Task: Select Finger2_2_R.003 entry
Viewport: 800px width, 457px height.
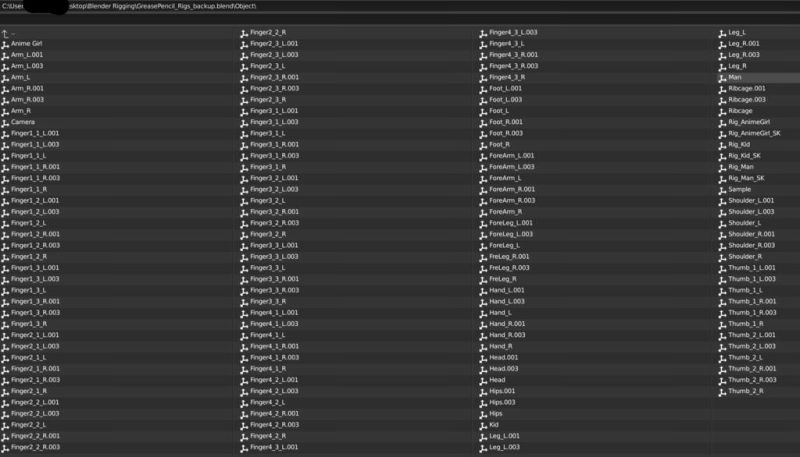Action: coord(35,448)
